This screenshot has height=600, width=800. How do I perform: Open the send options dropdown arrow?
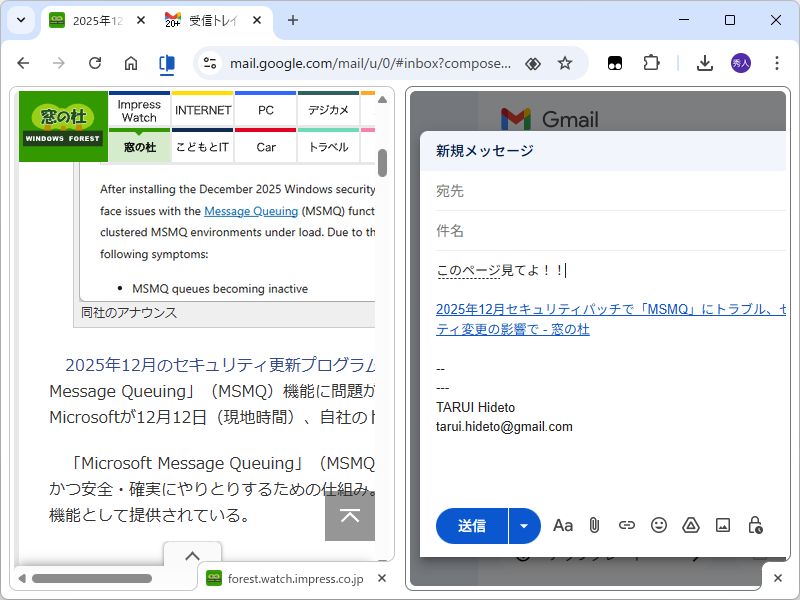coord(524,525)
